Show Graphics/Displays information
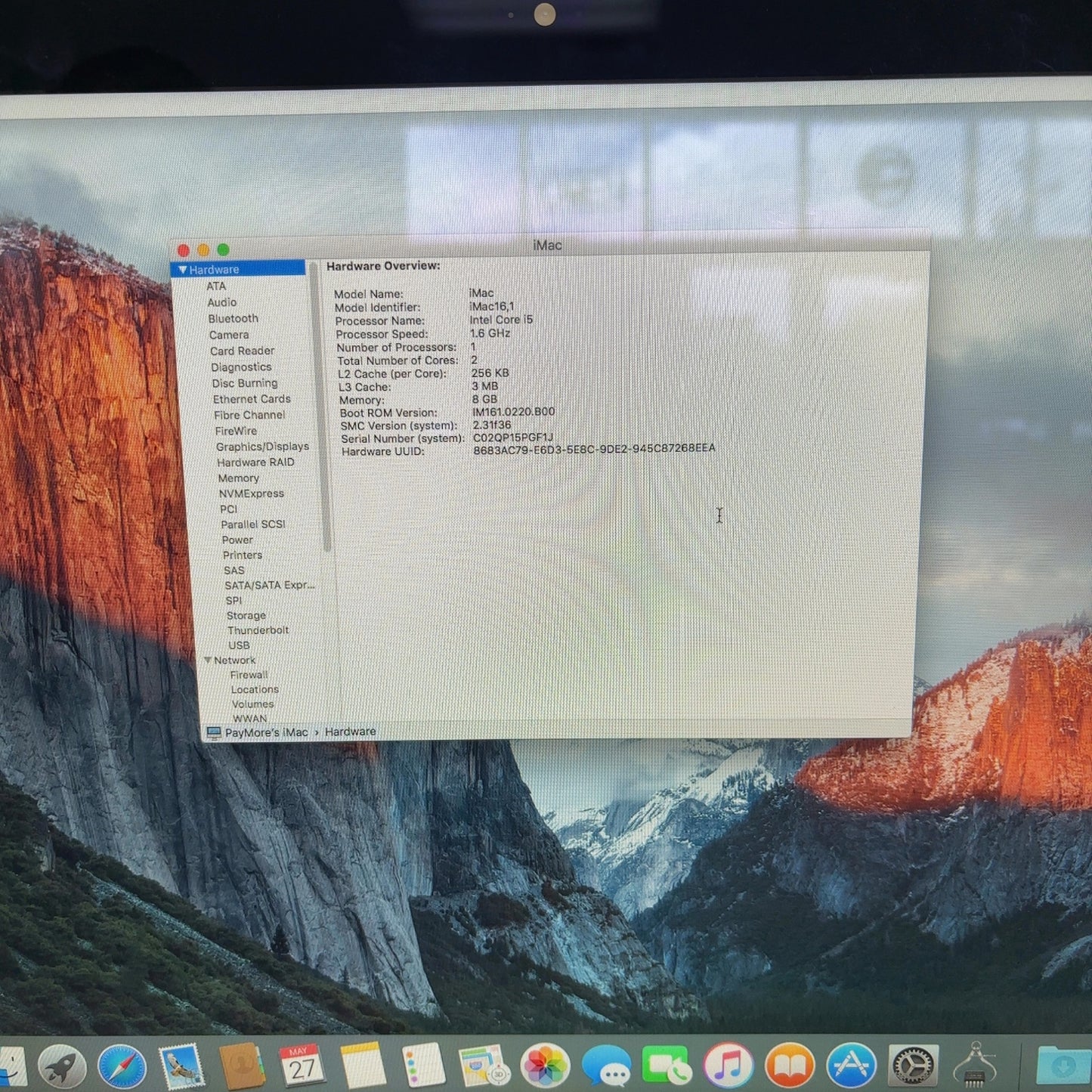 pos(262,447)
